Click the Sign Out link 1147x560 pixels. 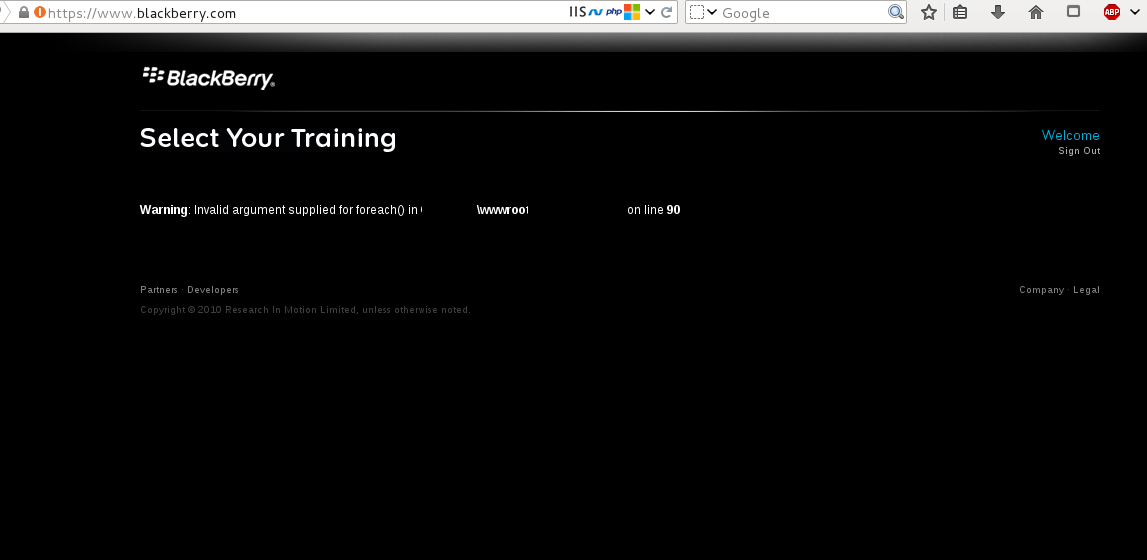[1079, 151]
